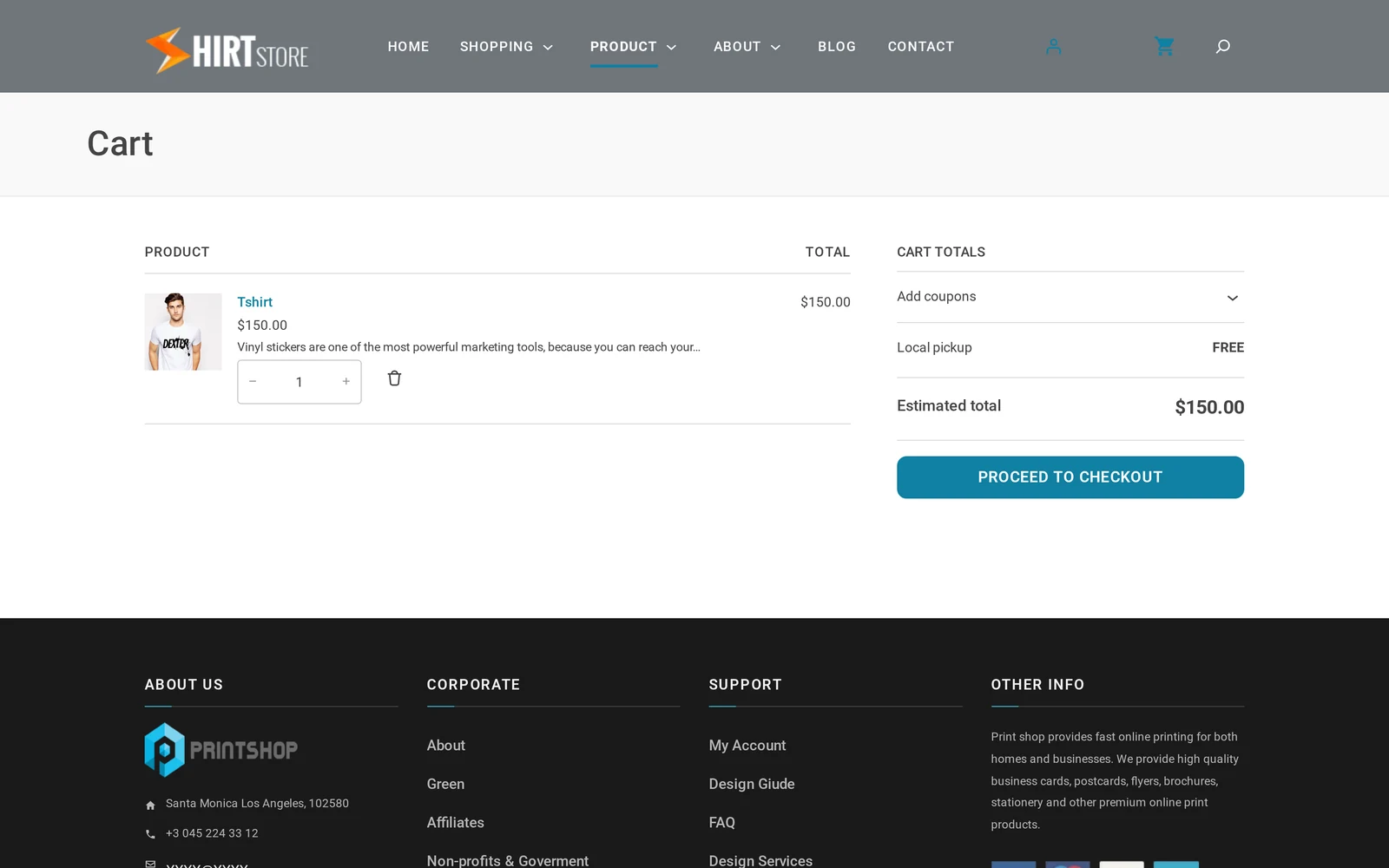1389x868 pixels.
Task: Increase Tshirt quantity with plus button
Action: (346, 381)
